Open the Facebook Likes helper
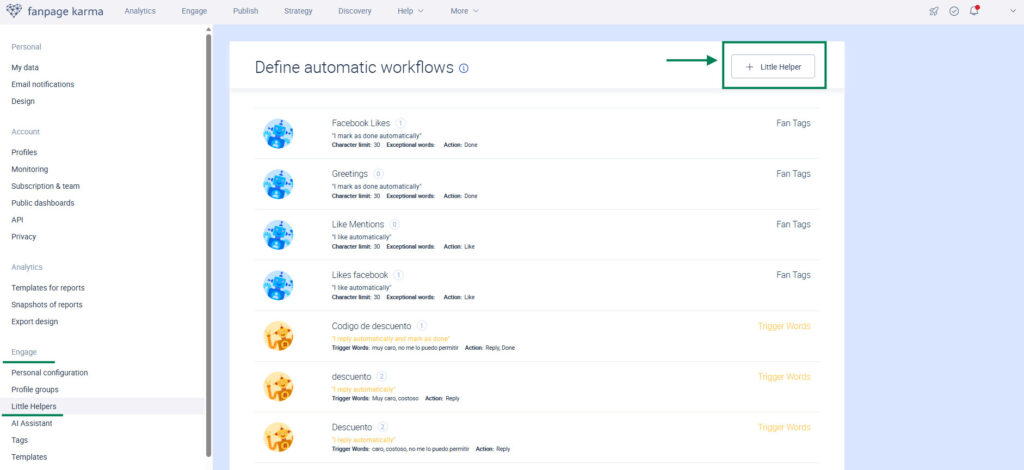The height and width of the screenshot is (470, 1024). click(360, 123)
